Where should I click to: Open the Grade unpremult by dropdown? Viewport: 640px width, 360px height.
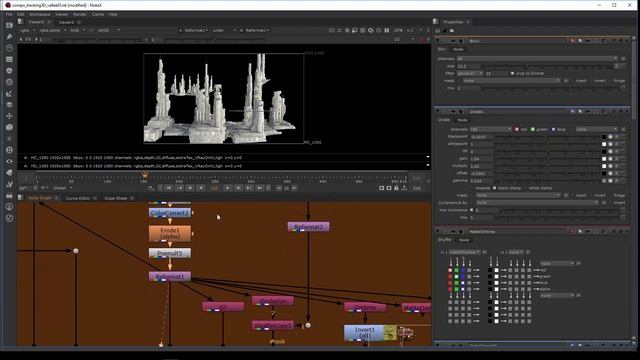pyautogui.click(x=538, y=203)
